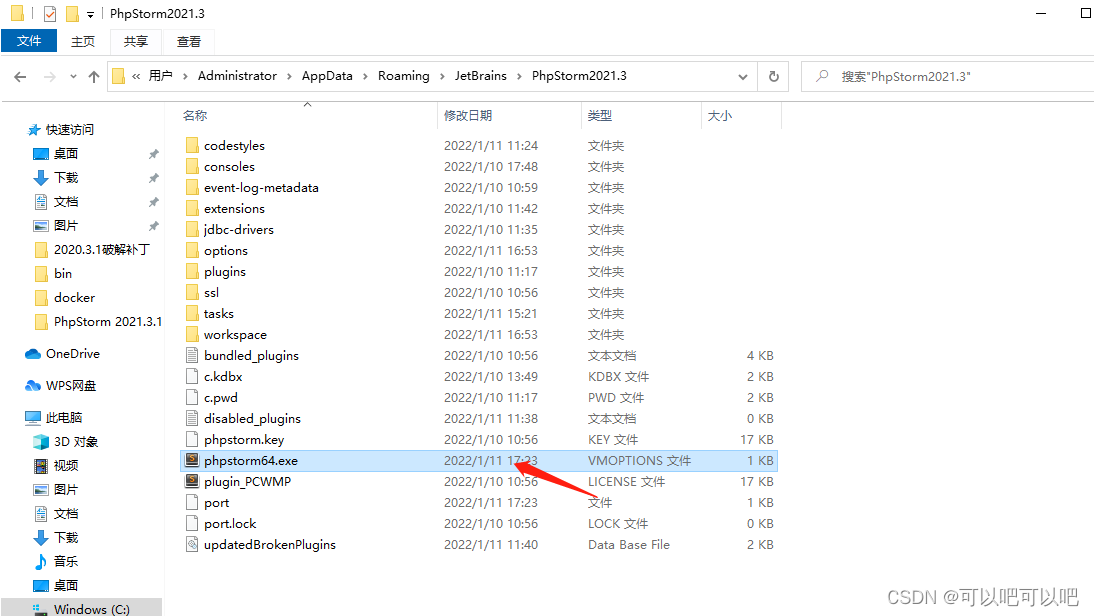The width and height of the screenshot is (1094, 616).
Task: Select jdbc-drivers folder icon
Action: 193,229
